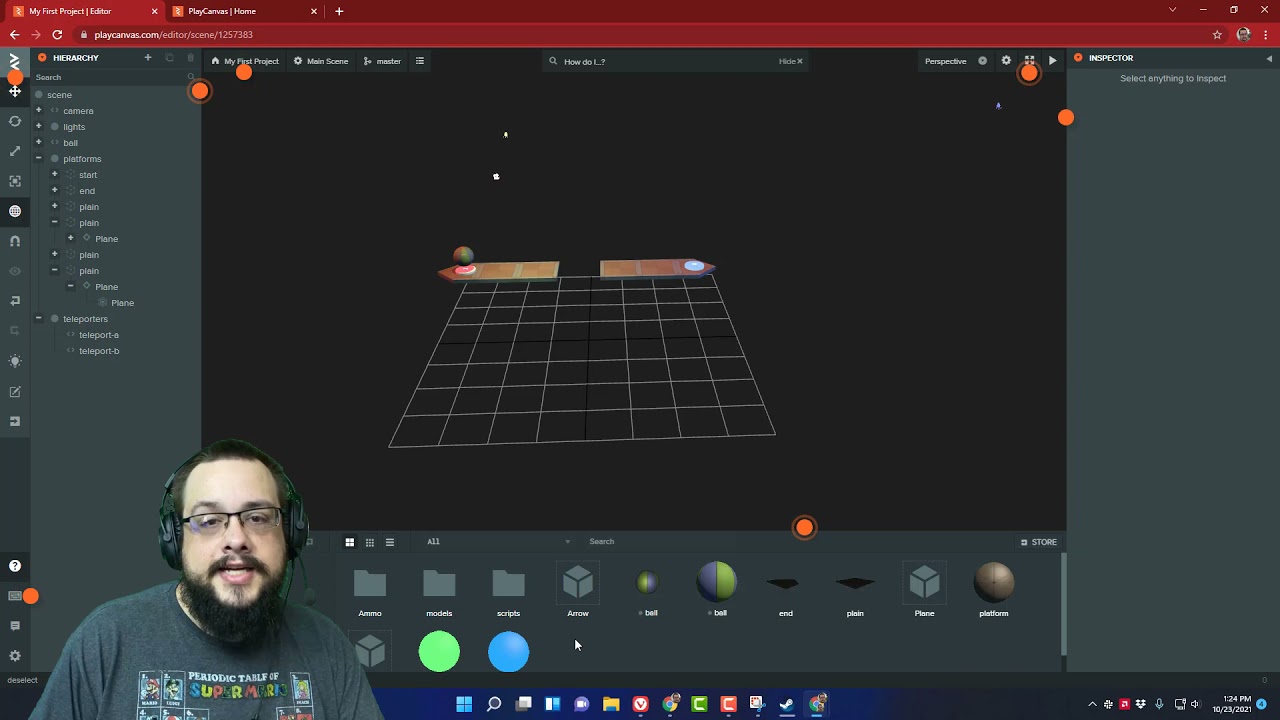Viewport: 1280px width, 720px height.
Task: Click the render mode circle icon
Action: tap(982, 61)
